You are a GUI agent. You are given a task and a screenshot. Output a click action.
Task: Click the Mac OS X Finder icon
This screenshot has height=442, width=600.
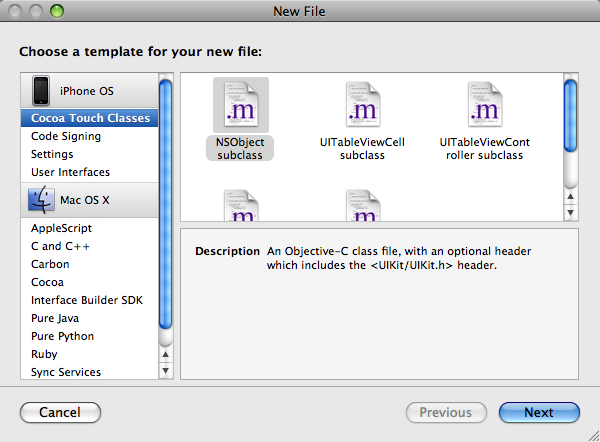(x=41, y=200)
